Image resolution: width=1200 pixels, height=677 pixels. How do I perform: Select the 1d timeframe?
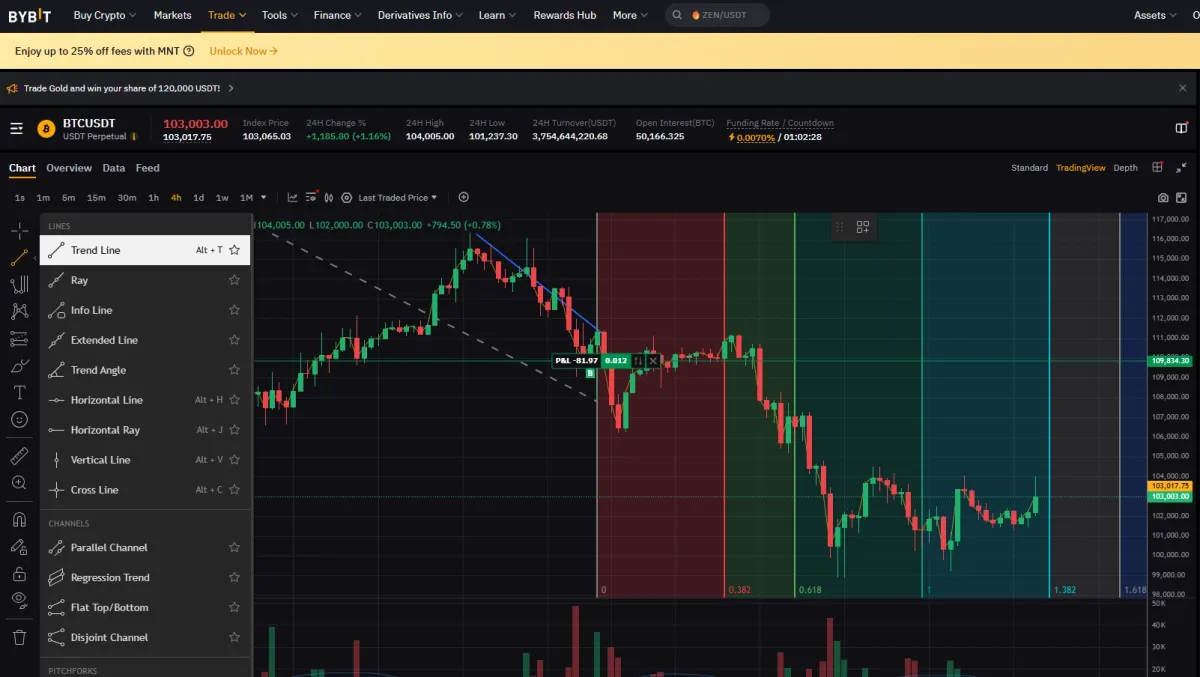click(x=199, y=197)
